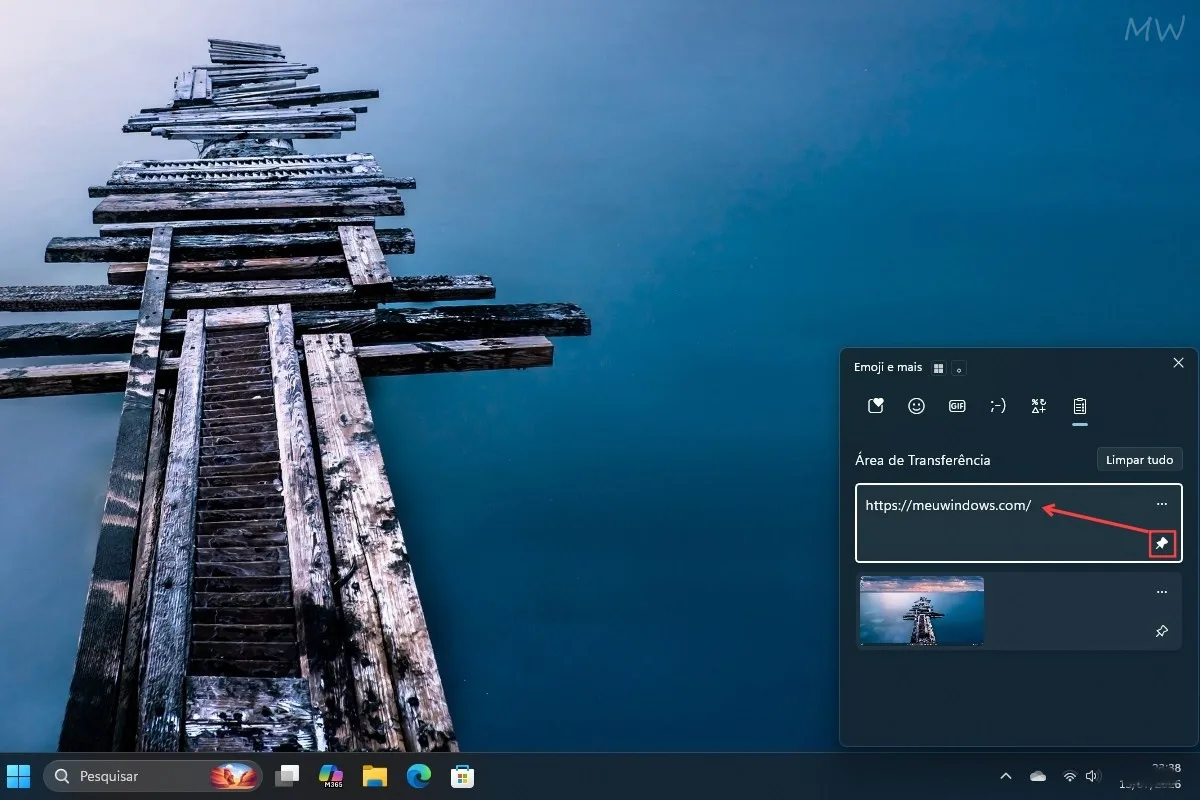The width and height of the screenshot is (1200, 800).
Task: Click the volume speaker tray icon
Action: pyautogui.click(x=1091, y=776)
